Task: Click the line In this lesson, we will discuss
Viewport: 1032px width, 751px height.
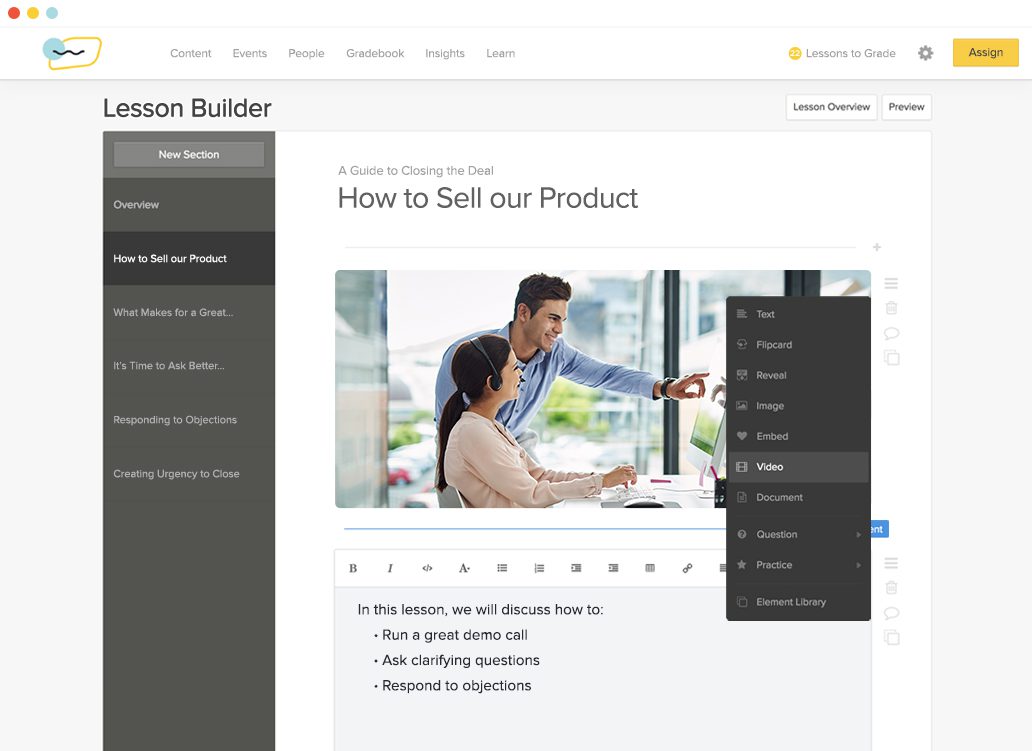Action: click(x=480, y=609)
